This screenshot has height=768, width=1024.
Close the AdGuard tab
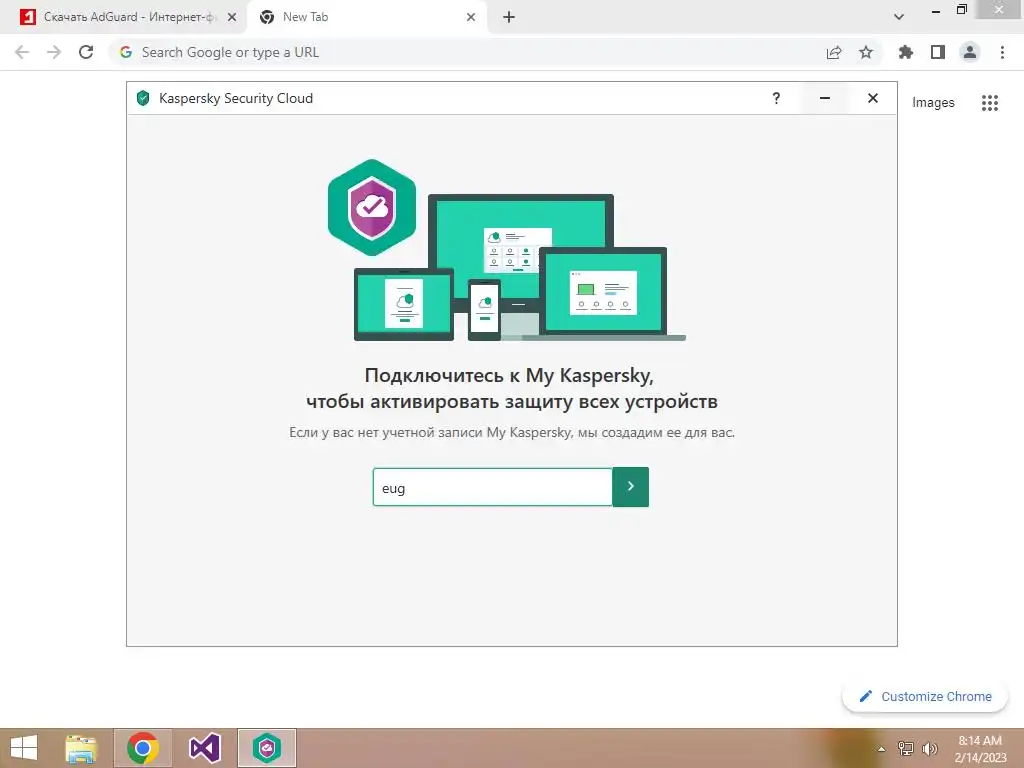pos(232,18)
